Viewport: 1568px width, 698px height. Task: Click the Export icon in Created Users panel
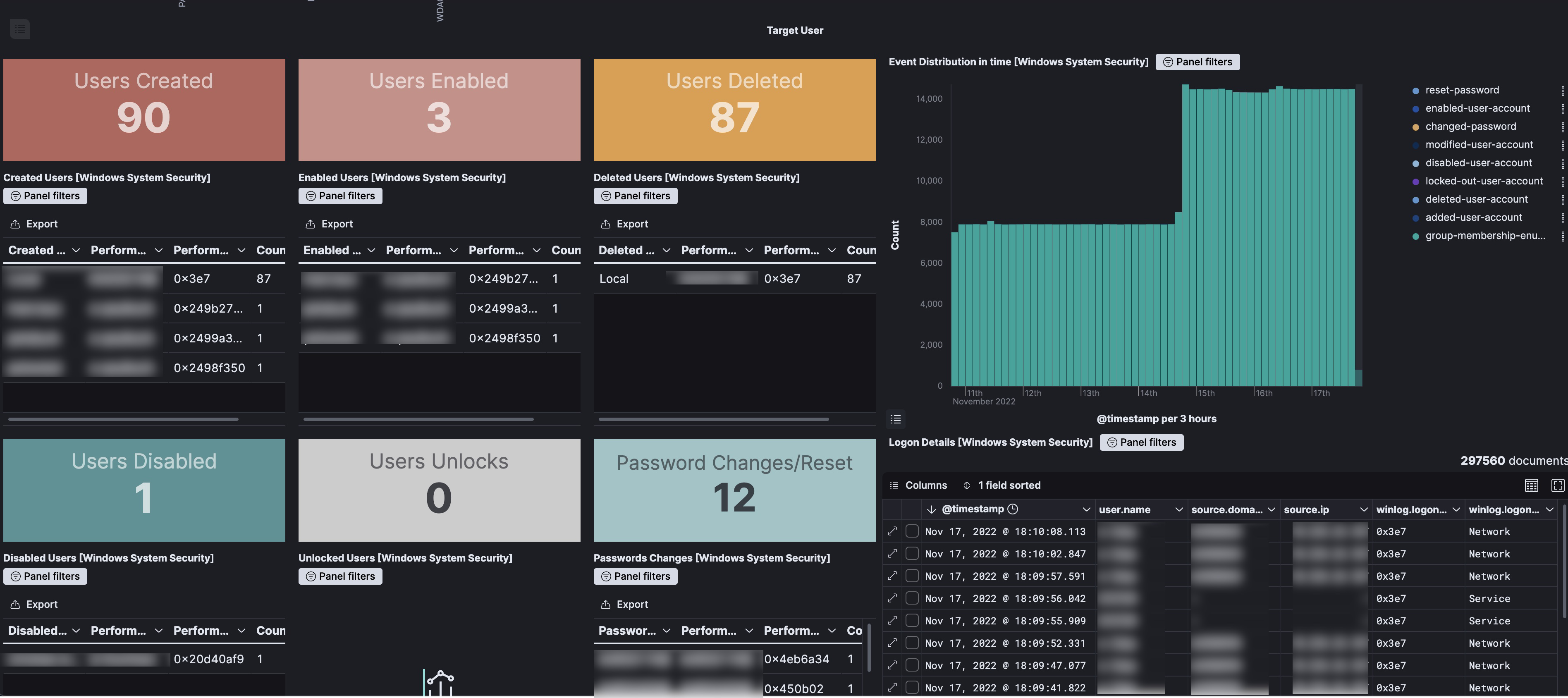tap(15, 224)
